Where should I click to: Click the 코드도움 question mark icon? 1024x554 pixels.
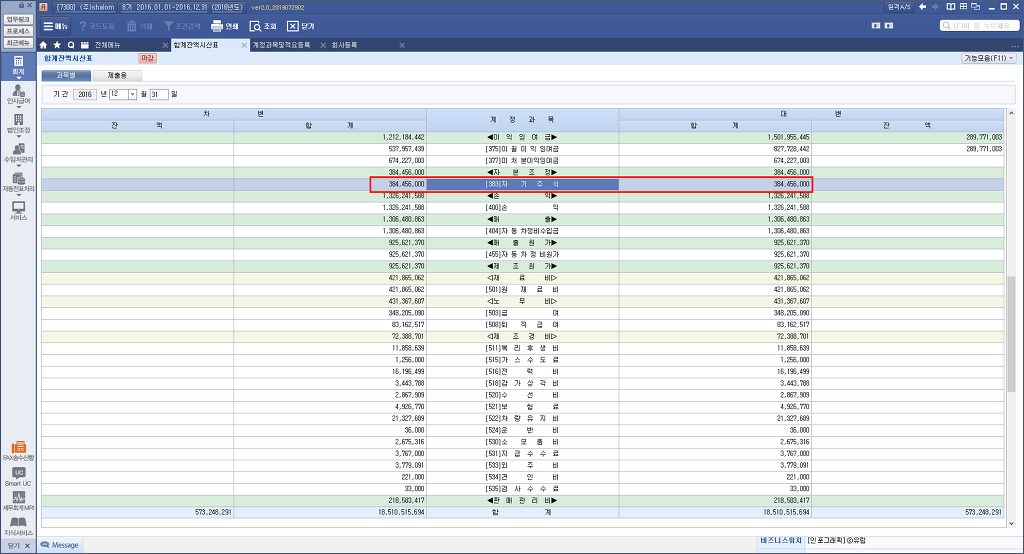click(x=83, y=26)
